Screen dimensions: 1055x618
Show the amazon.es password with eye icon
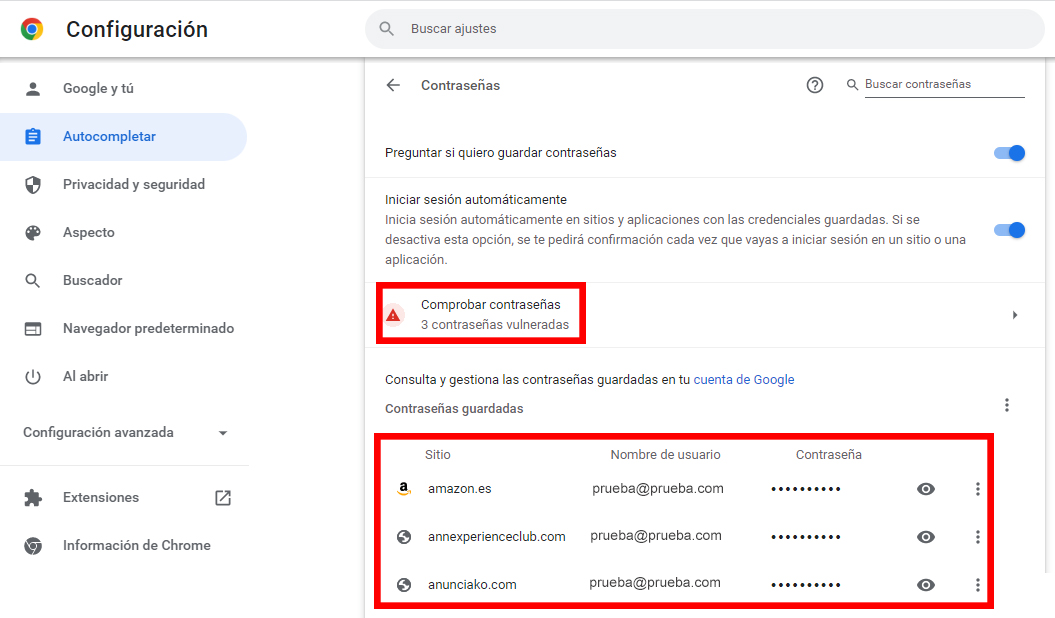click(926, 489)
